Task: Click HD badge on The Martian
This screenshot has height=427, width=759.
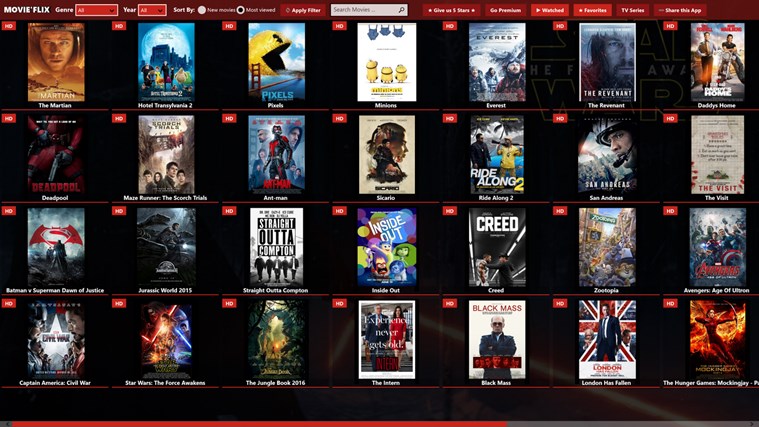Action: point(9,26)
